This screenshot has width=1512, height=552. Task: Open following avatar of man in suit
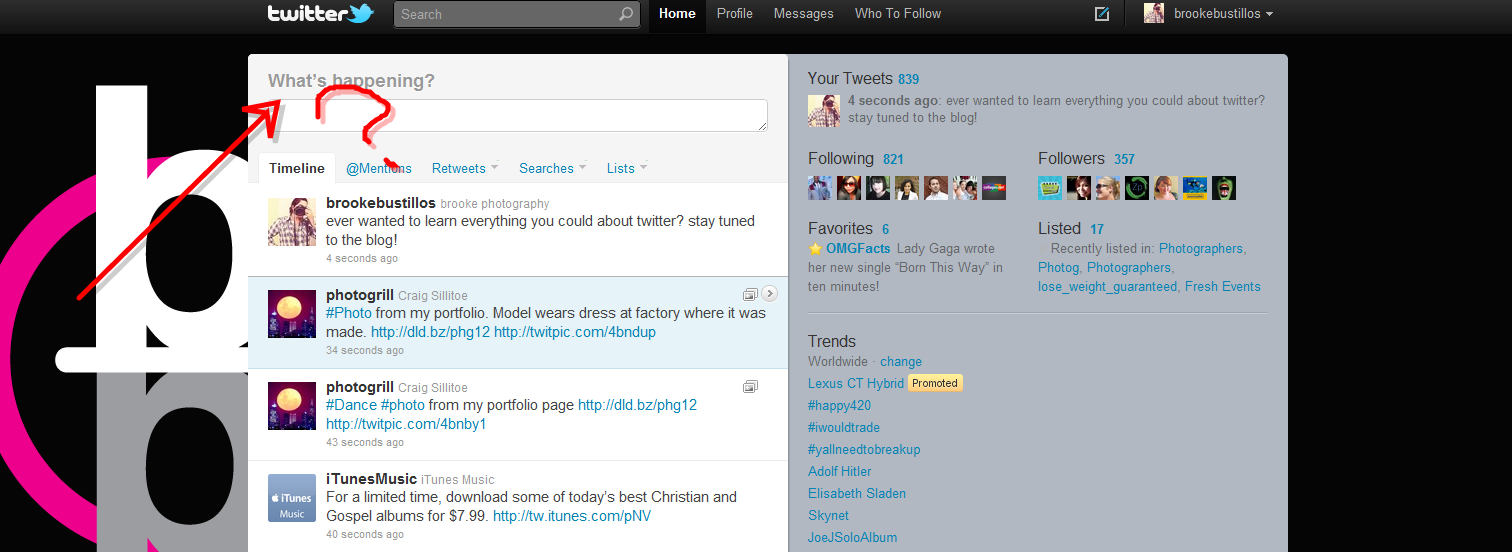coord(820,188)
